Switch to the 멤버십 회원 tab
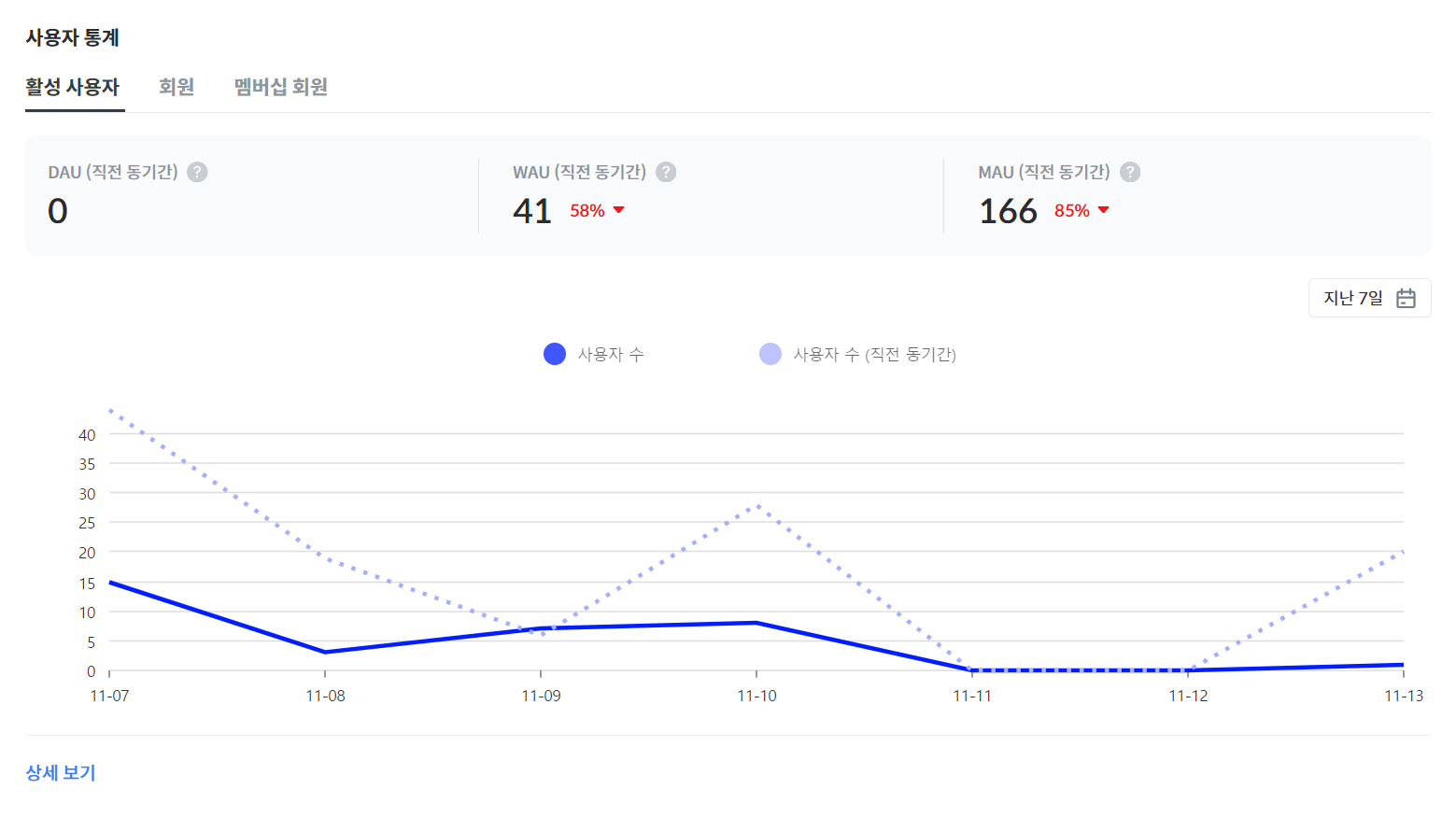Viewport: 1456px width, 817px height. pyautogui.click(x=281, y=87)
